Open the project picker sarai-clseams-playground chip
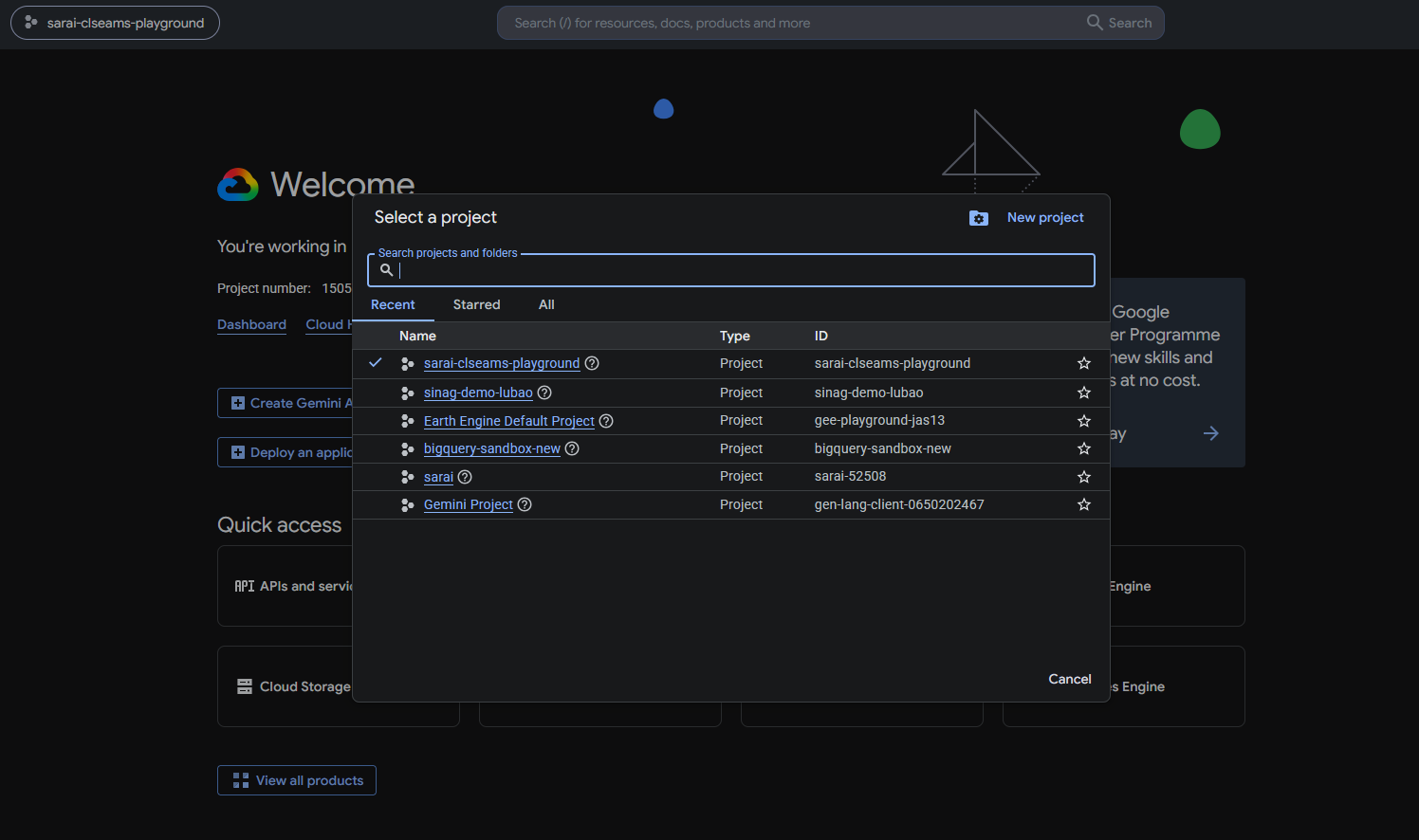The image size is (1419, 840). [x=115, y=23]
